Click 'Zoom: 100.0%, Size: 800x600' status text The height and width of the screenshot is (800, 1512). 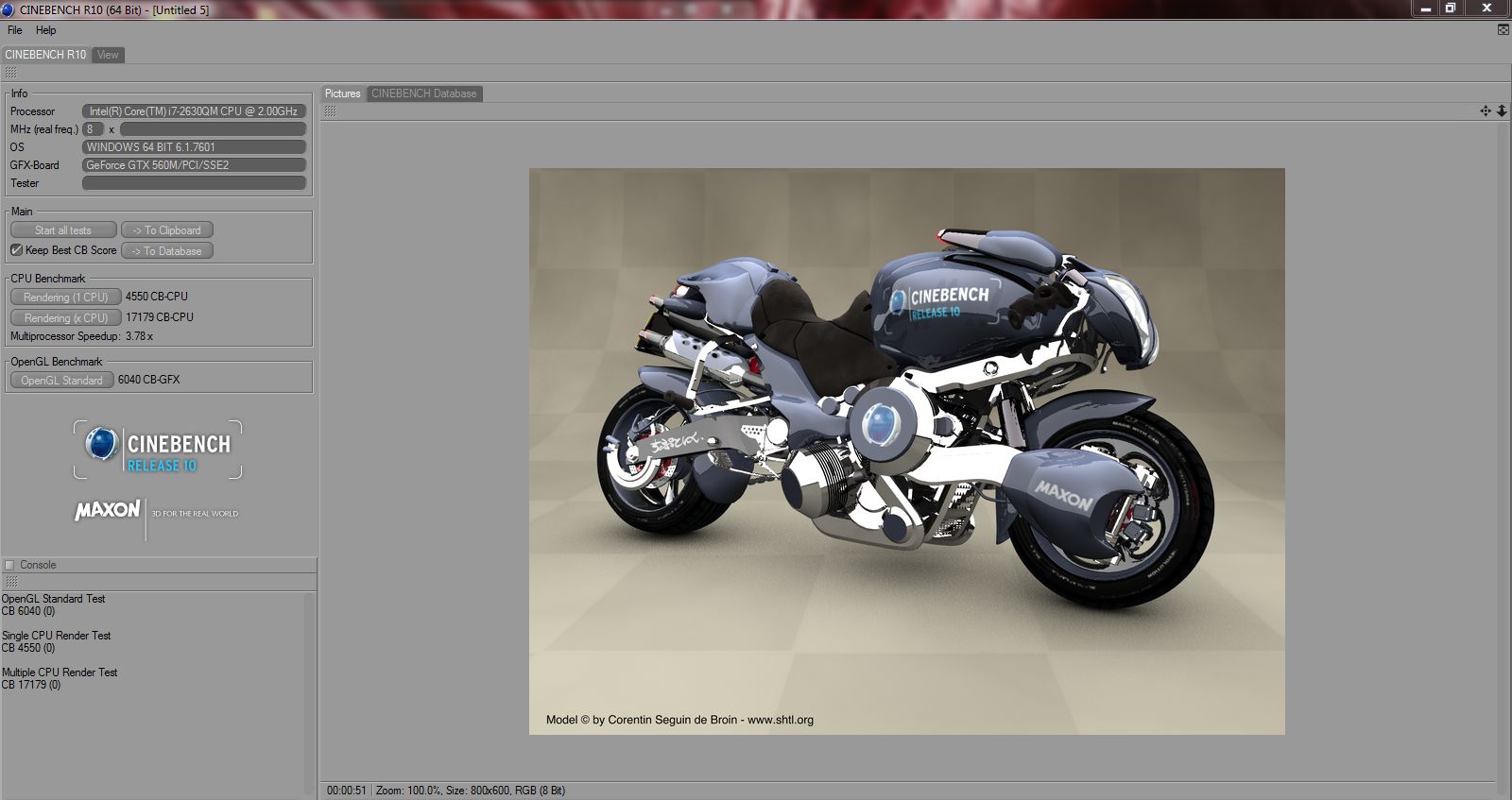pyautogui.click(x=443, y=791)
